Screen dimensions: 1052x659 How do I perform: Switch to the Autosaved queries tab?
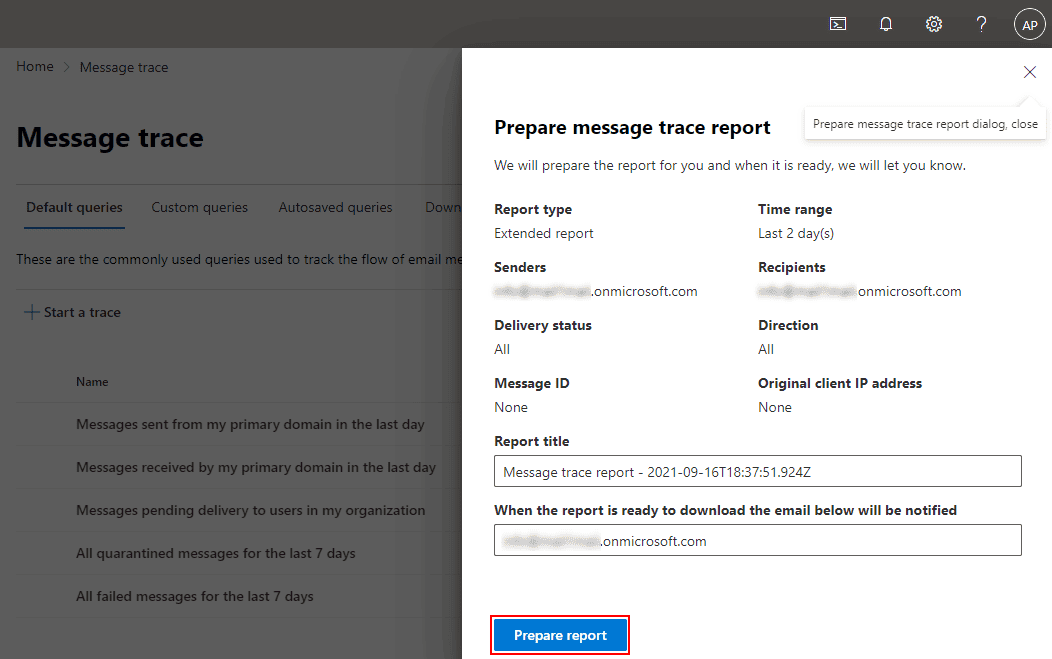point(335,208)
